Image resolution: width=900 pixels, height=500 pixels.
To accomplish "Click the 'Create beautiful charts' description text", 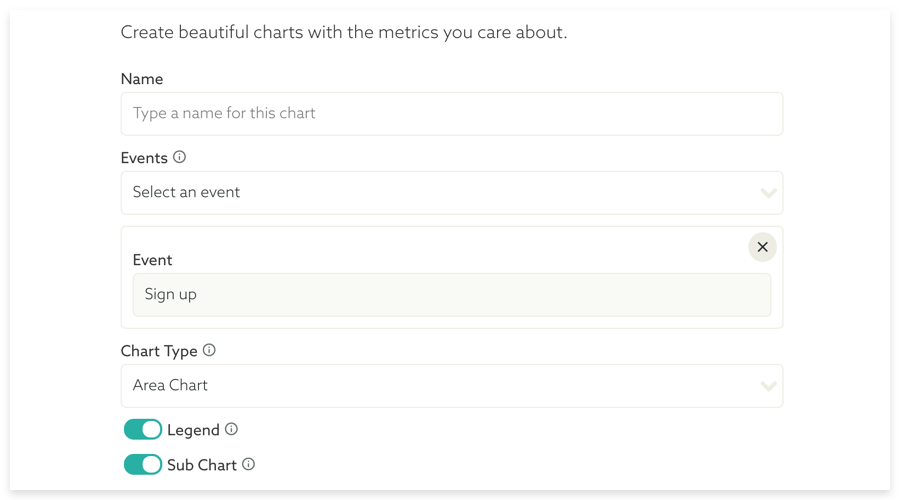I will tap(343, 32).
